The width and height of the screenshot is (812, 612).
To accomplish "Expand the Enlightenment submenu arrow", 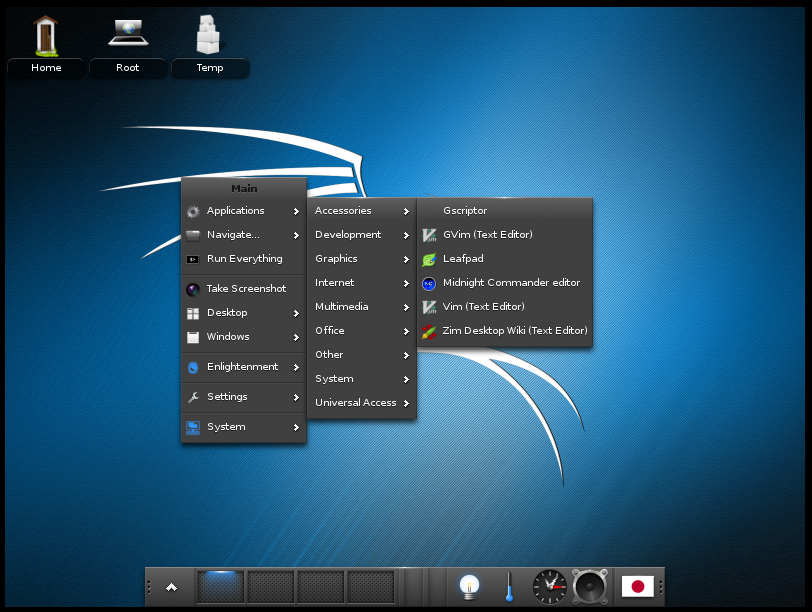I will click(x=296, y=367).
